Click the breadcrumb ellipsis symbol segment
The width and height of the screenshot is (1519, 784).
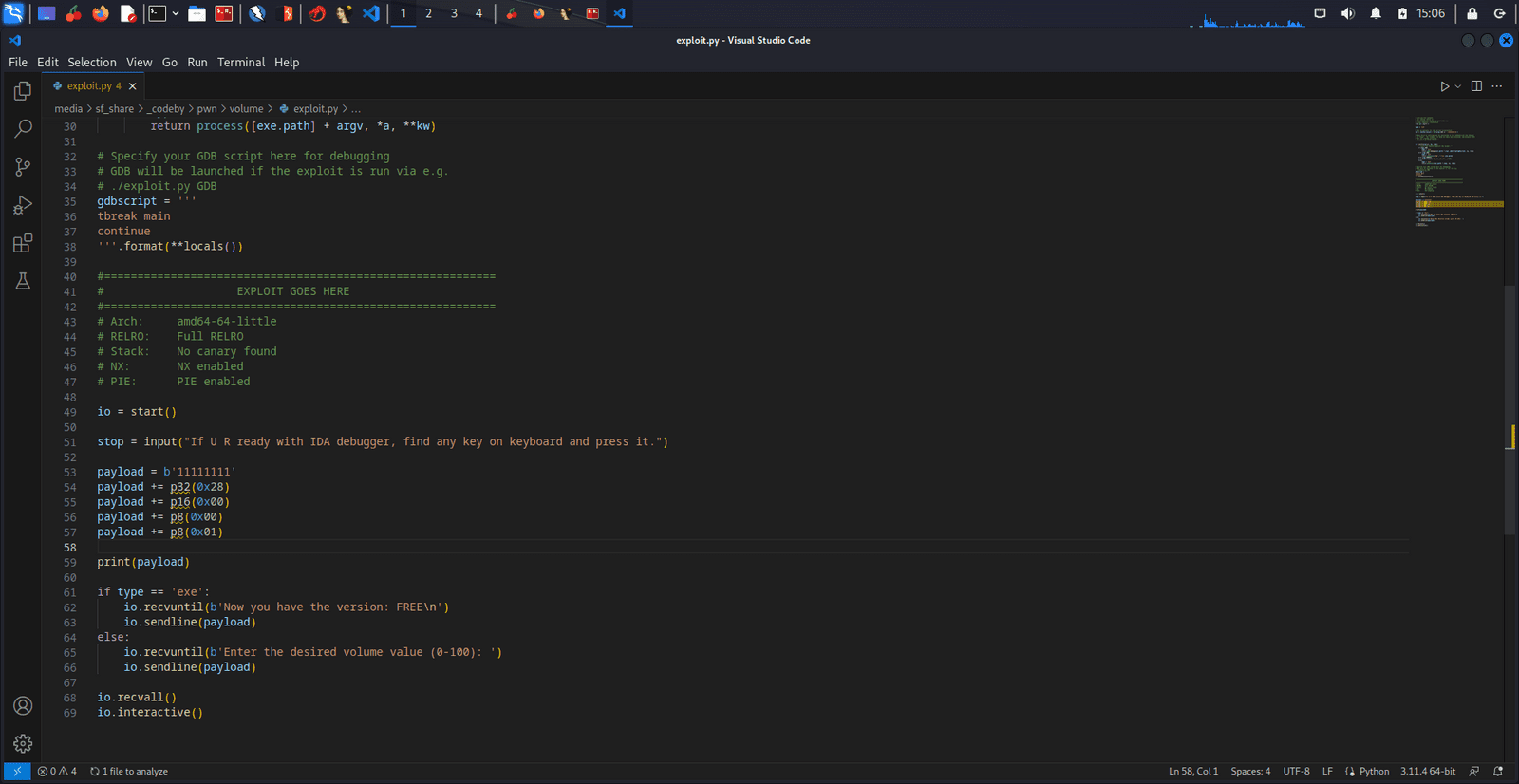356,109
